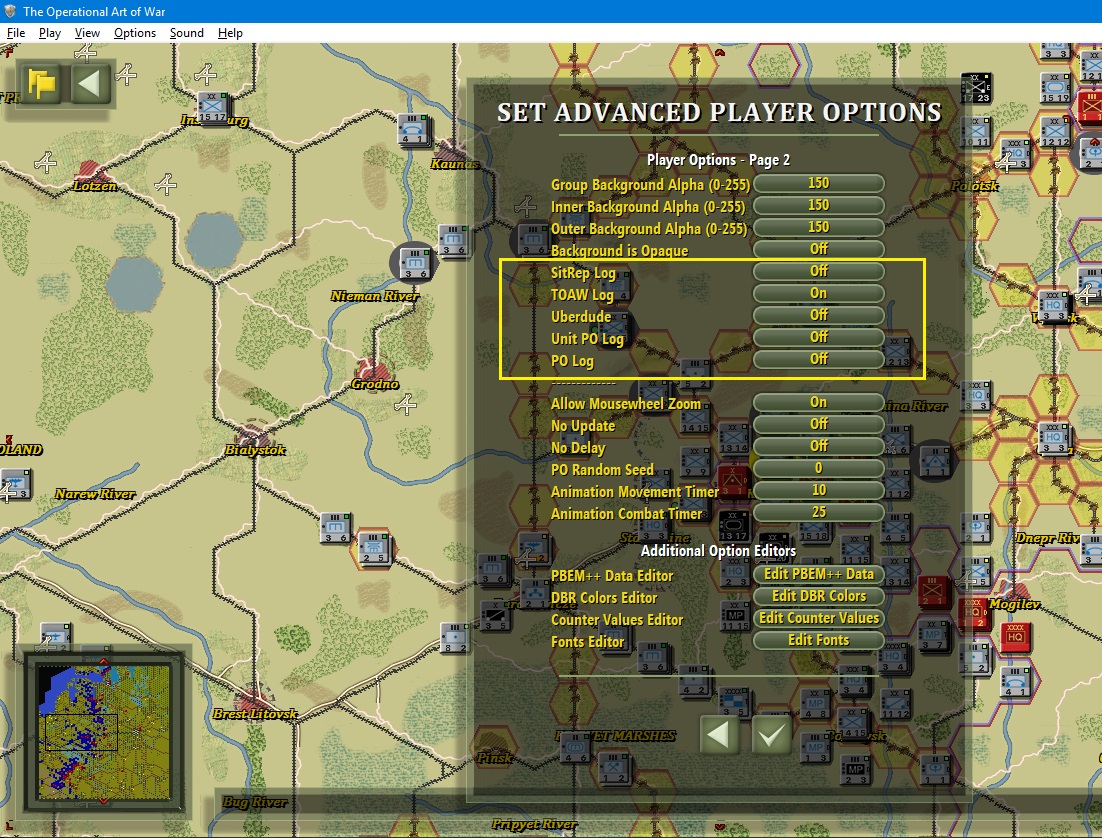The width and height of the screenshot is (1102, 838).
Task: Select the orange-hexed unit south of Bialystok
Action: [373, 548]
